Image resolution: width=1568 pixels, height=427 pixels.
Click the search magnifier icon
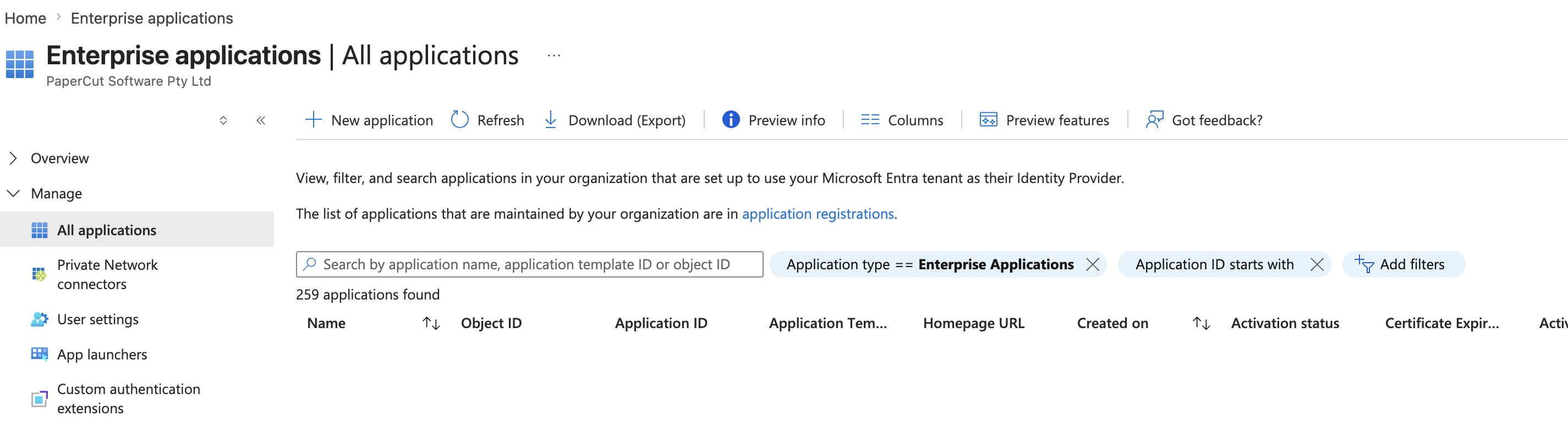click(x=310, y=263)
